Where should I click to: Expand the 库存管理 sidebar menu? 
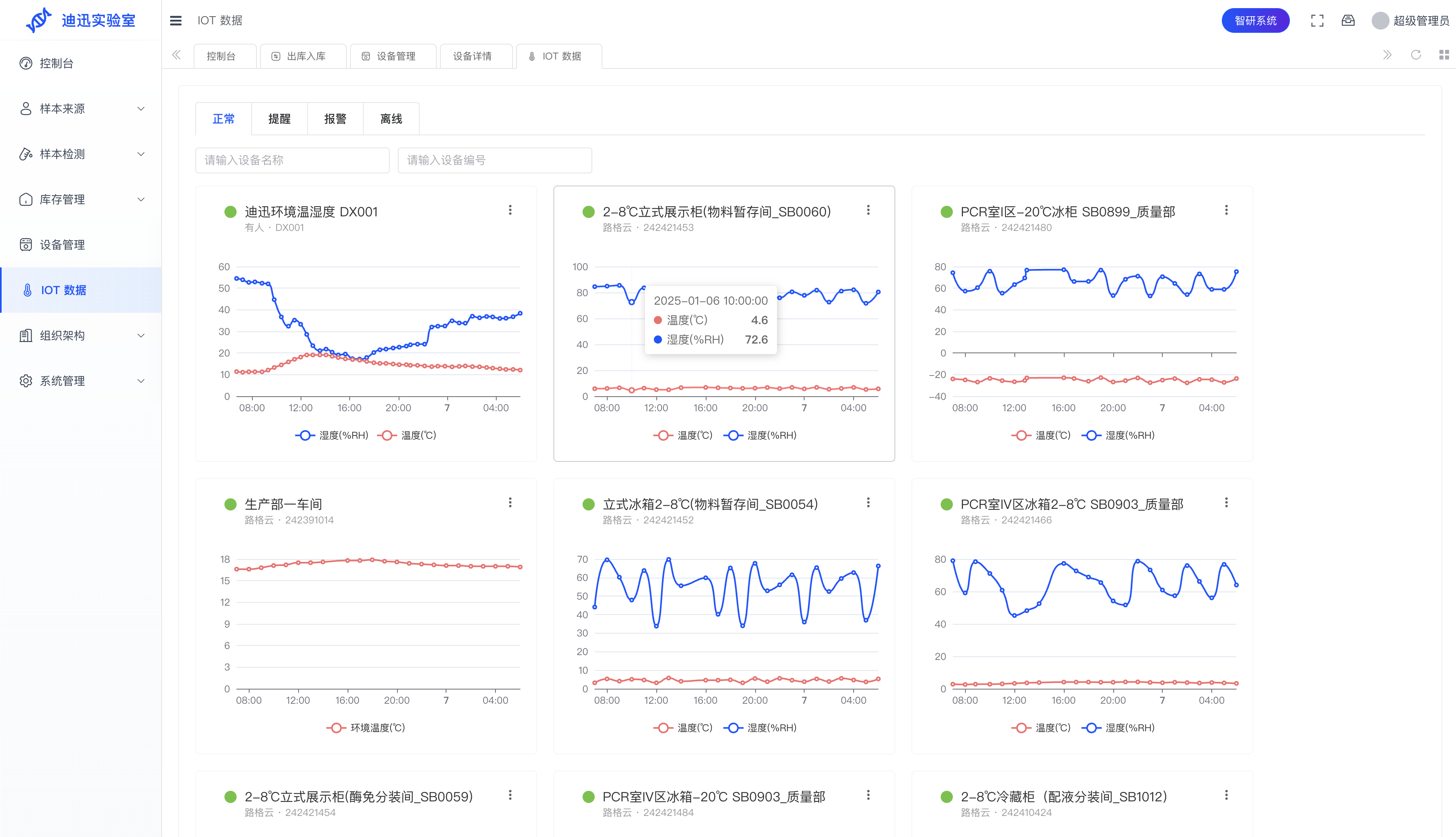pyautogui.click(x=141, y=199)
